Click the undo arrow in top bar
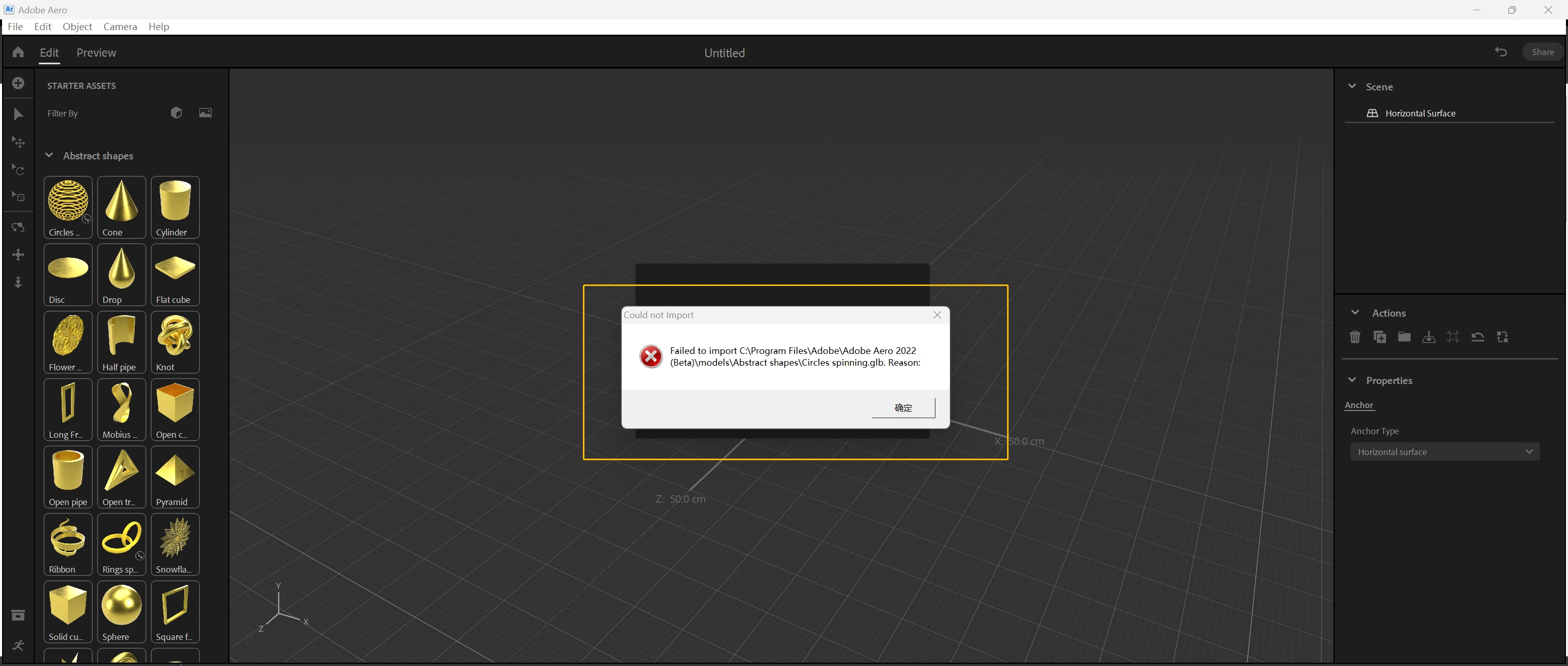 (1501, 53)
